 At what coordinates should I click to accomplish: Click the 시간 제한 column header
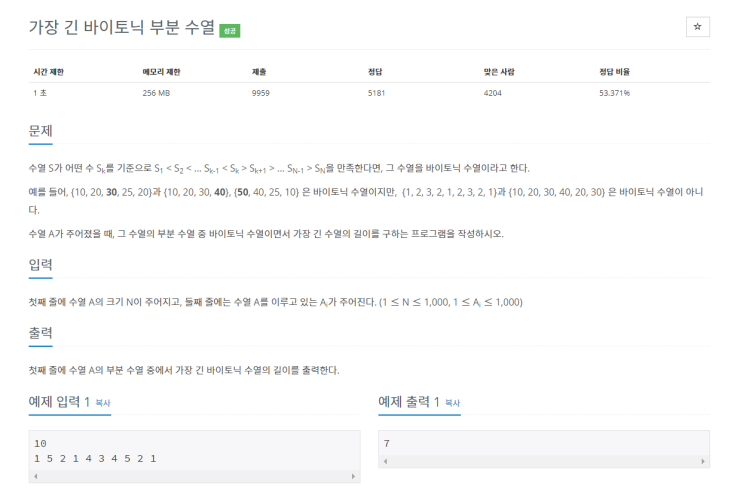point(48,72)
